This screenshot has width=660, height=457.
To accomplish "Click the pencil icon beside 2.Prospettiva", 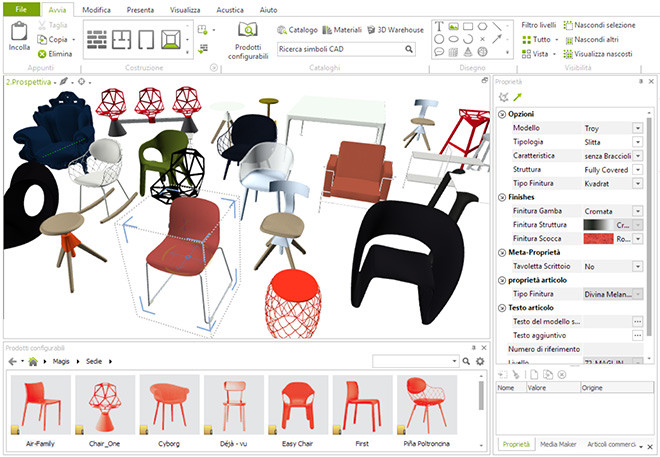I will (64, 81).
